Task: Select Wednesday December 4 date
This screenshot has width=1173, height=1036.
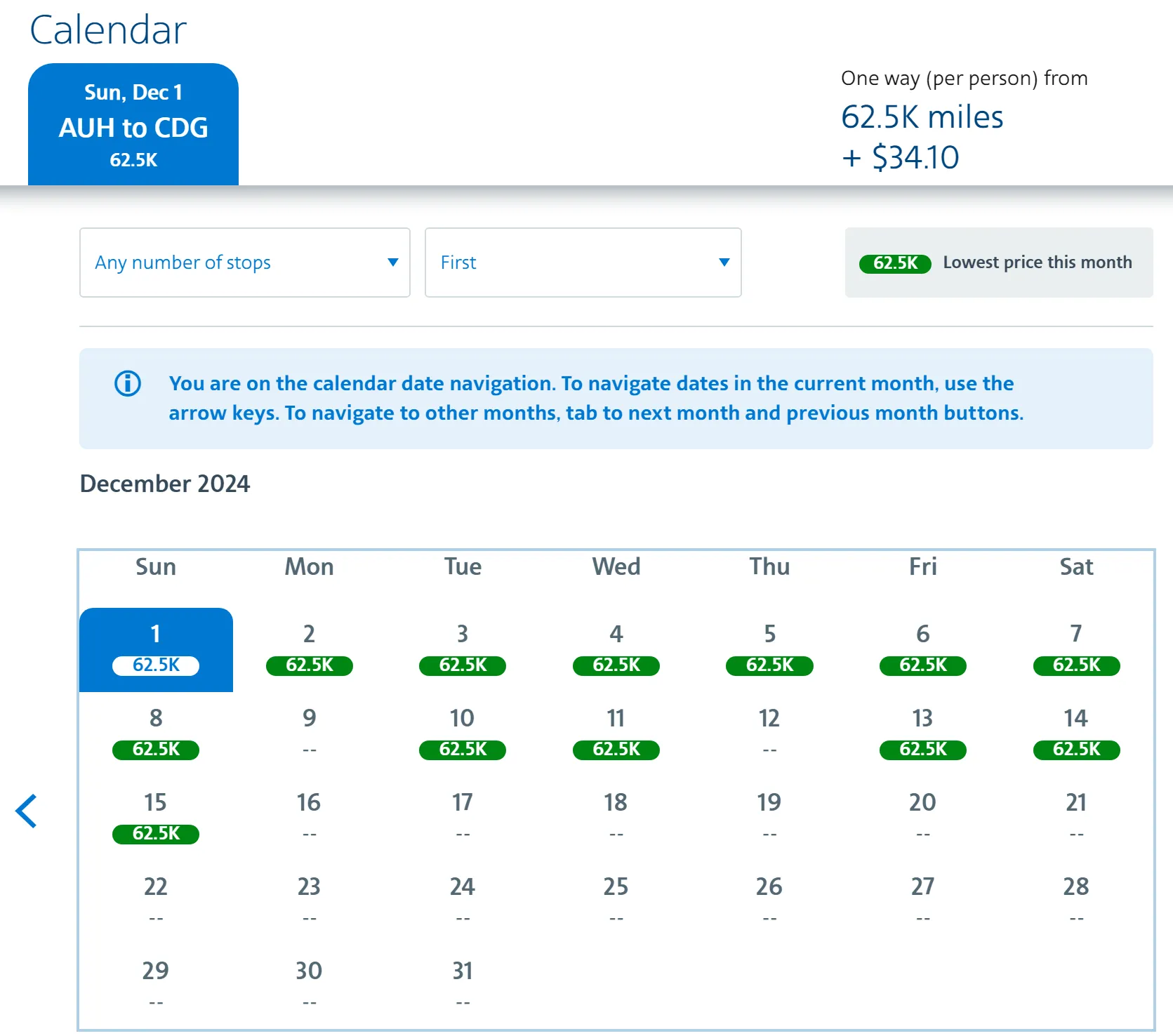Action: click(616, 649)
